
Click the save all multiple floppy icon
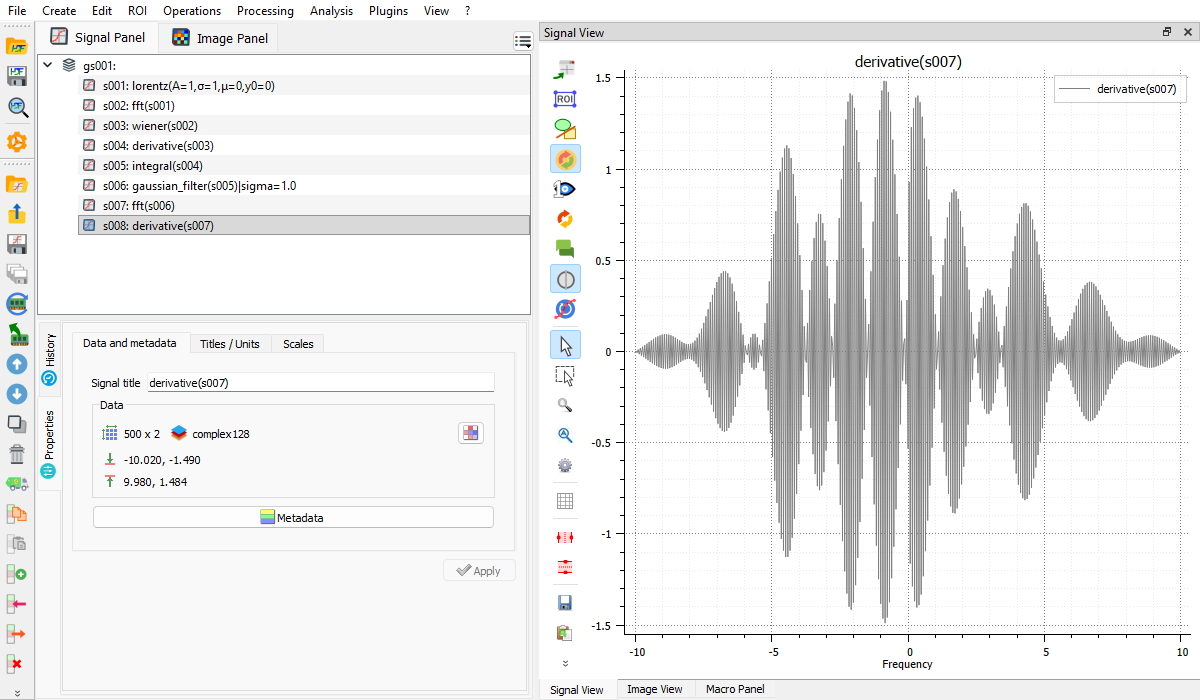tap(17, 274)
